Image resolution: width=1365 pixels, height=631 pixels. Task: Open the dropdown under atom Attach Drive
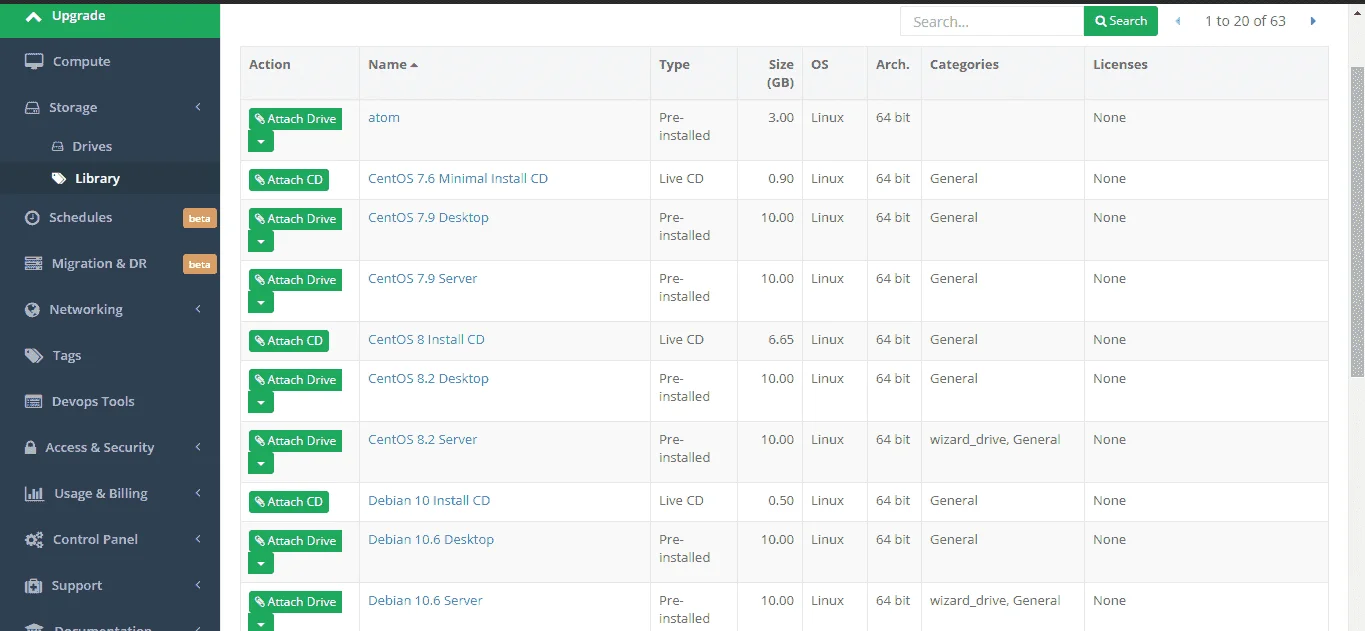(x=261, y=142)
